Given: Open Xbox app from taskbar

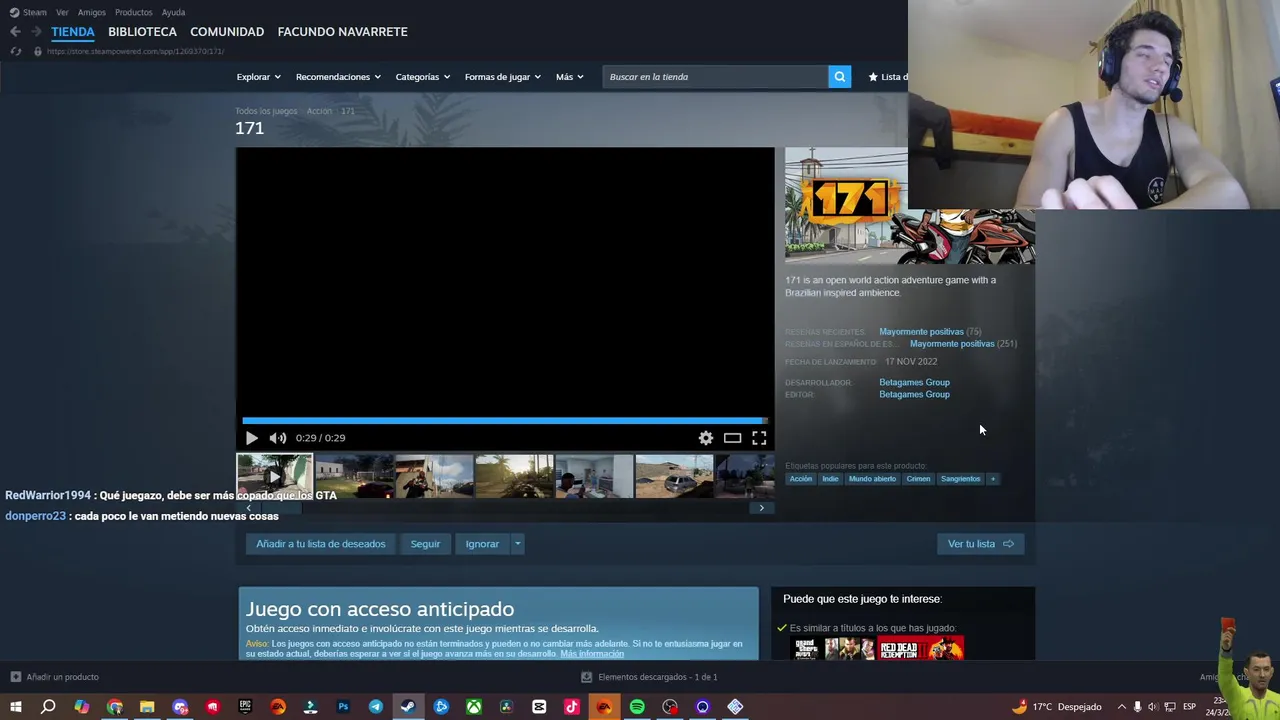Looking at the screenshot, I should click(474, 707).
